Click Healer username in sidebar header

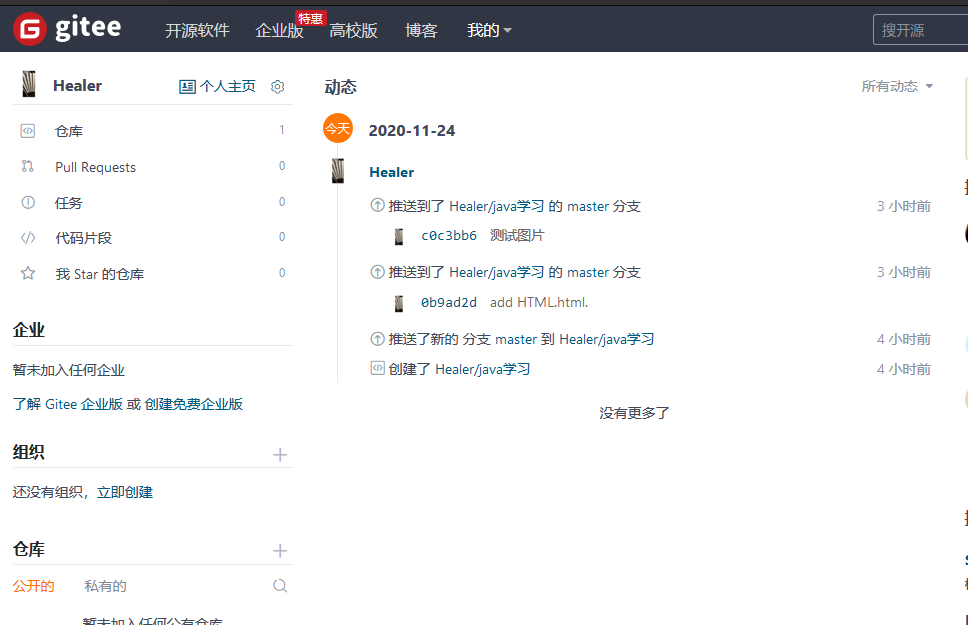click(77, 86)
